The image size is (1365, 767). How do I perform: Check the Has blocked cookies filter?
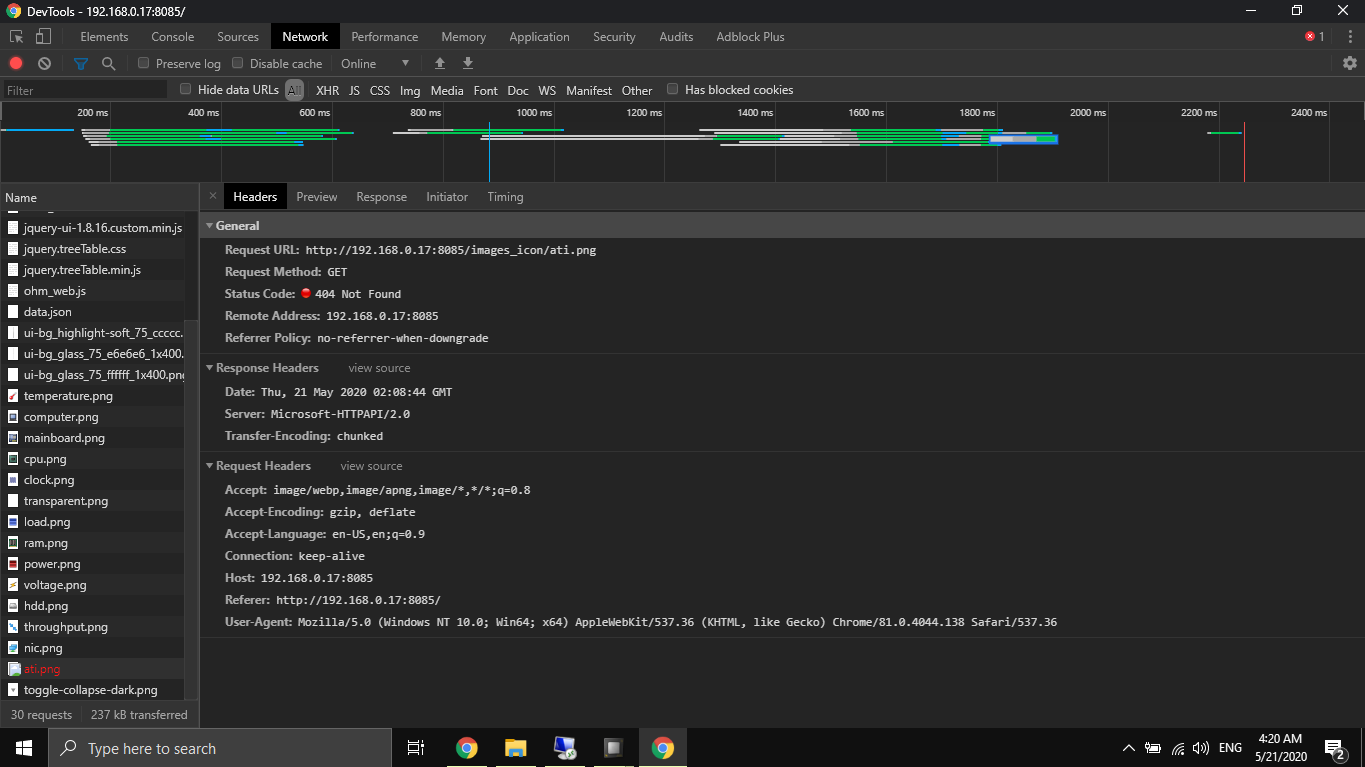pos(672,89)
